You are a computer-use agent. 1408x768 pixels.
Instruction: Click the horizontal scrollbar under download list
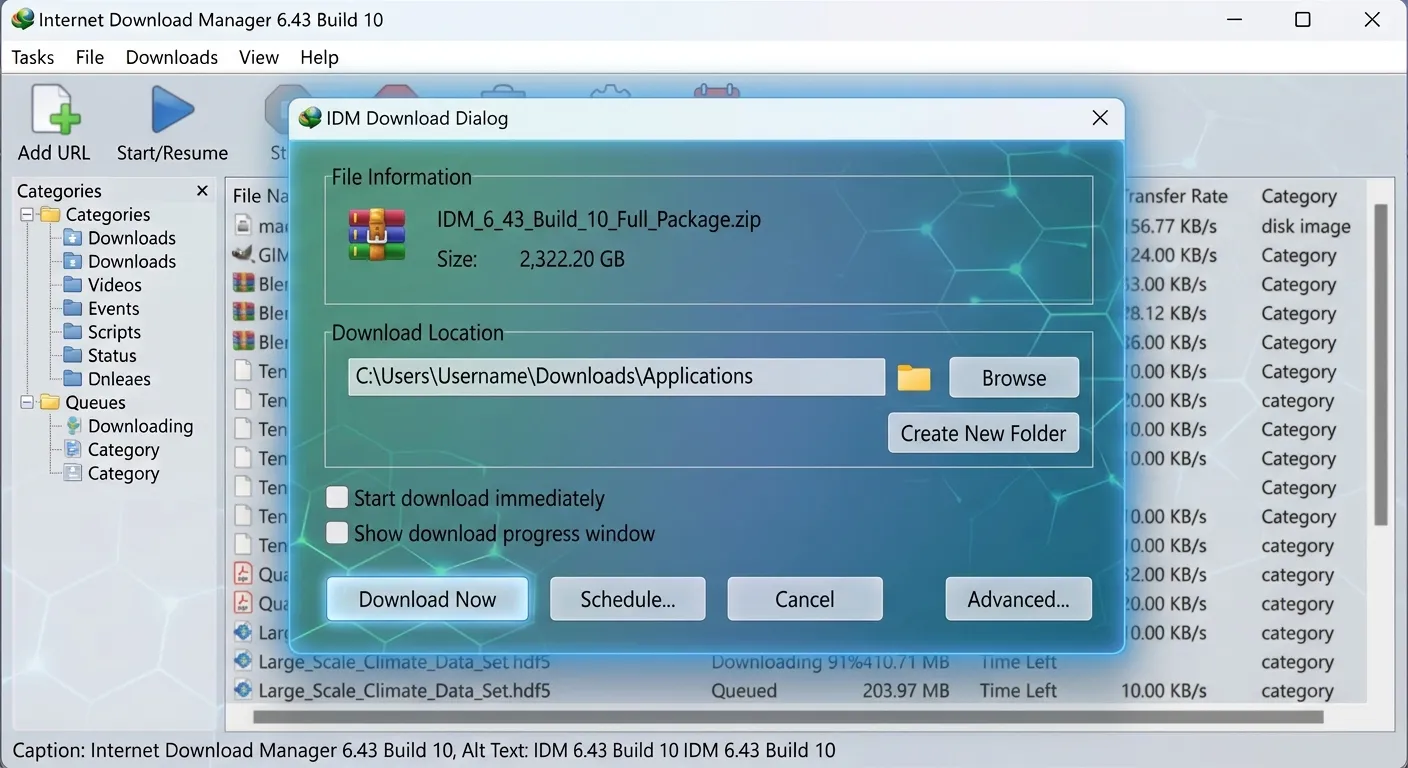pos(789,717)
